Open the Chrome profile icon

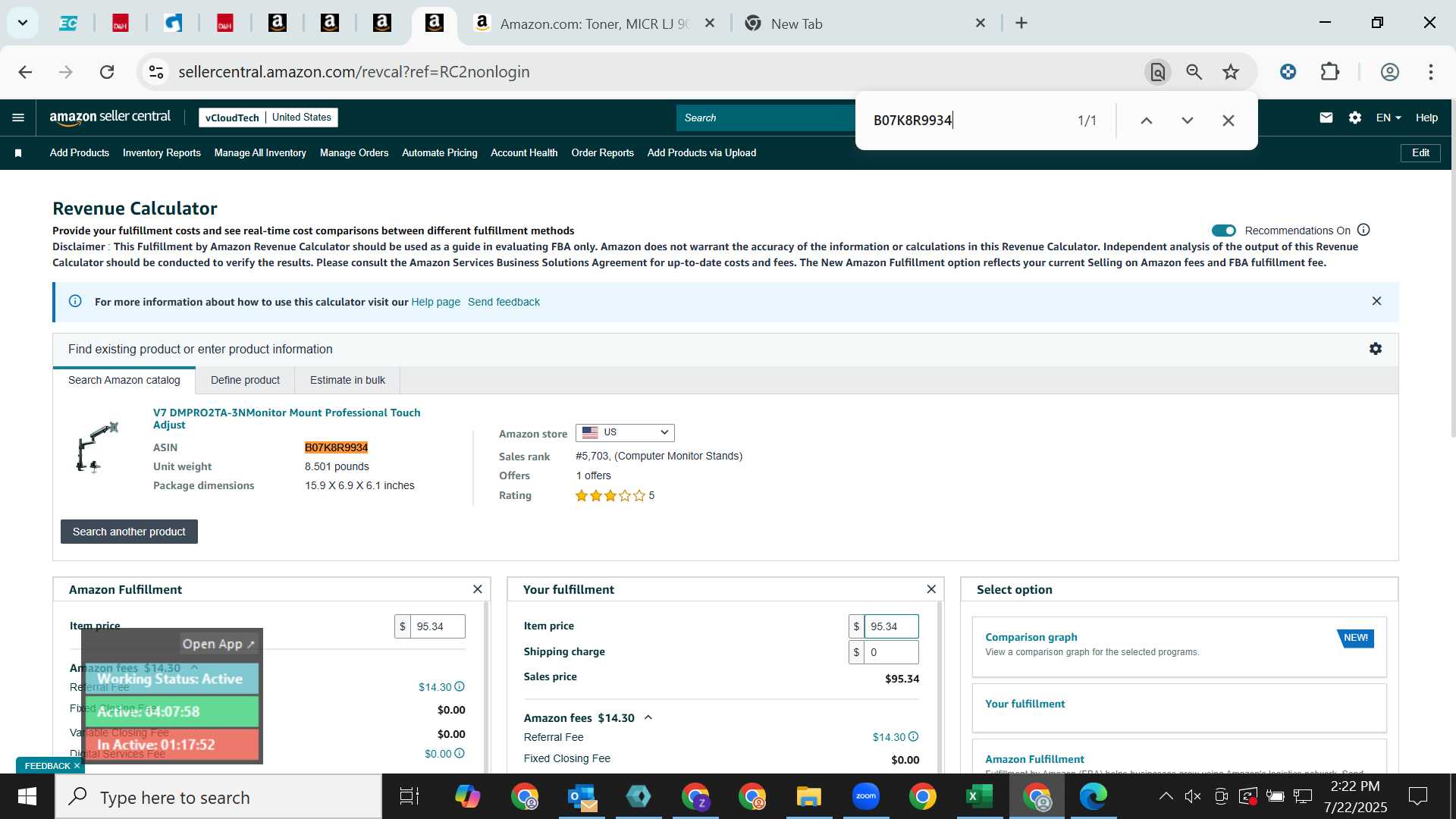[1389, 72]
